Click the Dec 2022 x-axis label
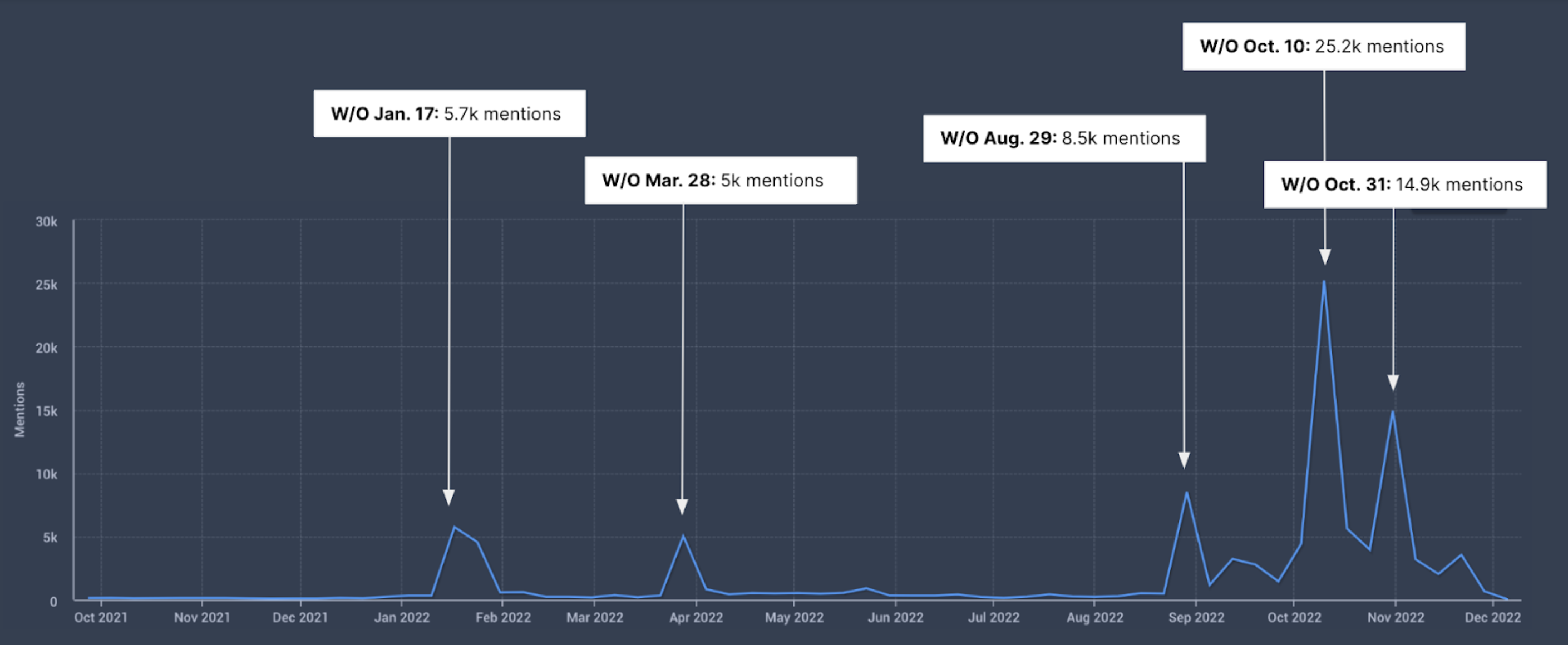This screenshot has width=1568, height=645. (1492, 617)
